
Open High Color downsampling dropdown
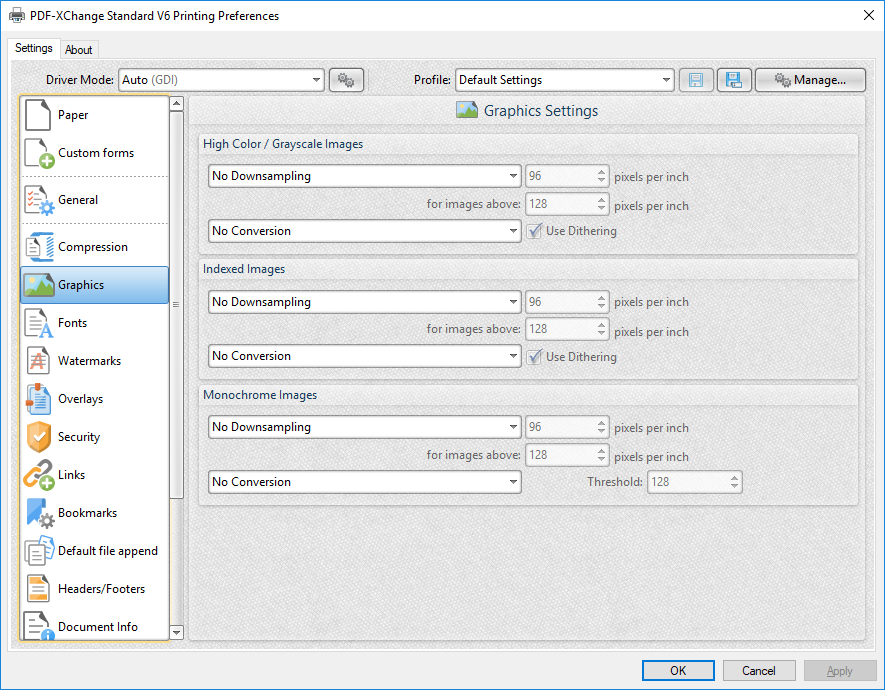[x=365, y=176]
